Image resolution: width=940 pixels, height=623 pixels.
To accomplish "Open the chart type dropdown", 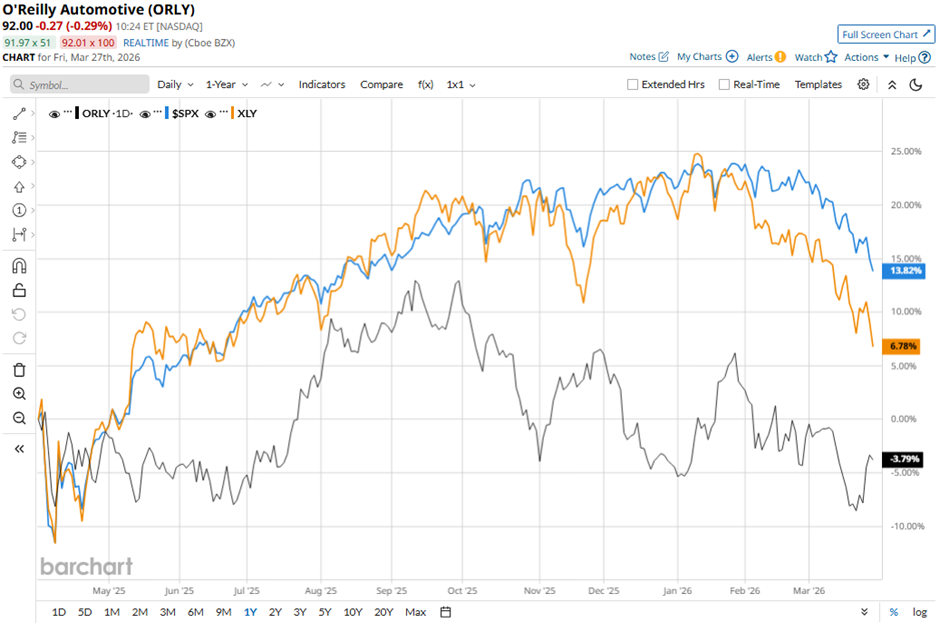I will pyautogui.click(x=272, y=85).
